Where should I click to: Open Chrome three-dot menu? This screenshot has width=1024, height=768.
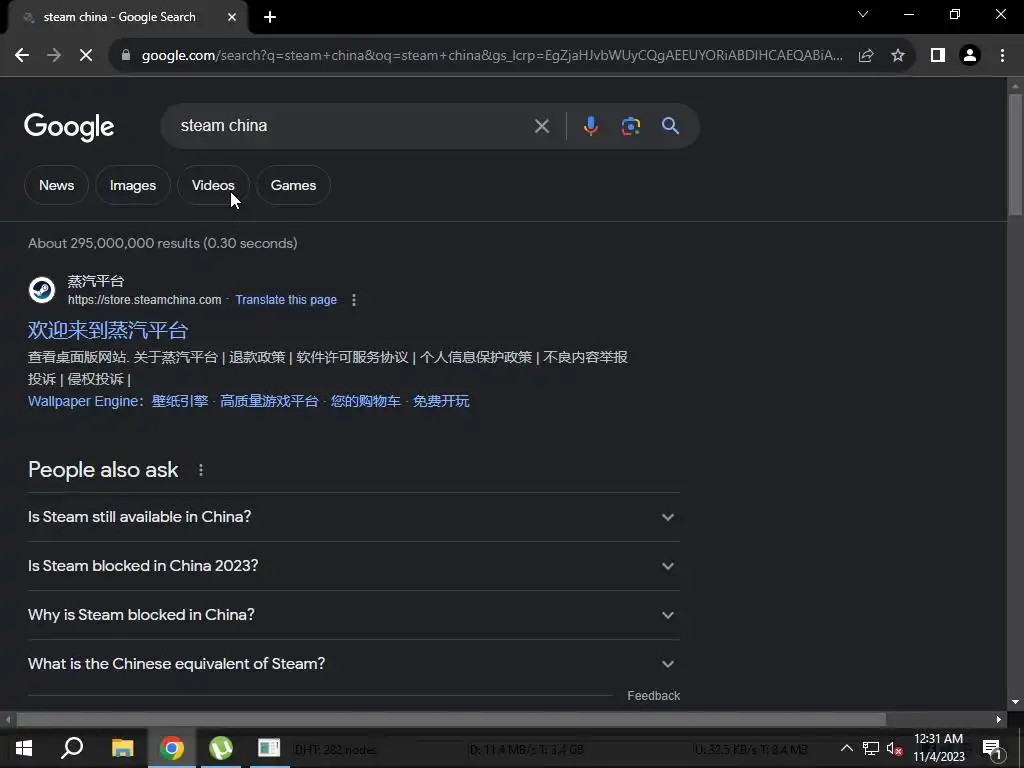coord(1002,56)
